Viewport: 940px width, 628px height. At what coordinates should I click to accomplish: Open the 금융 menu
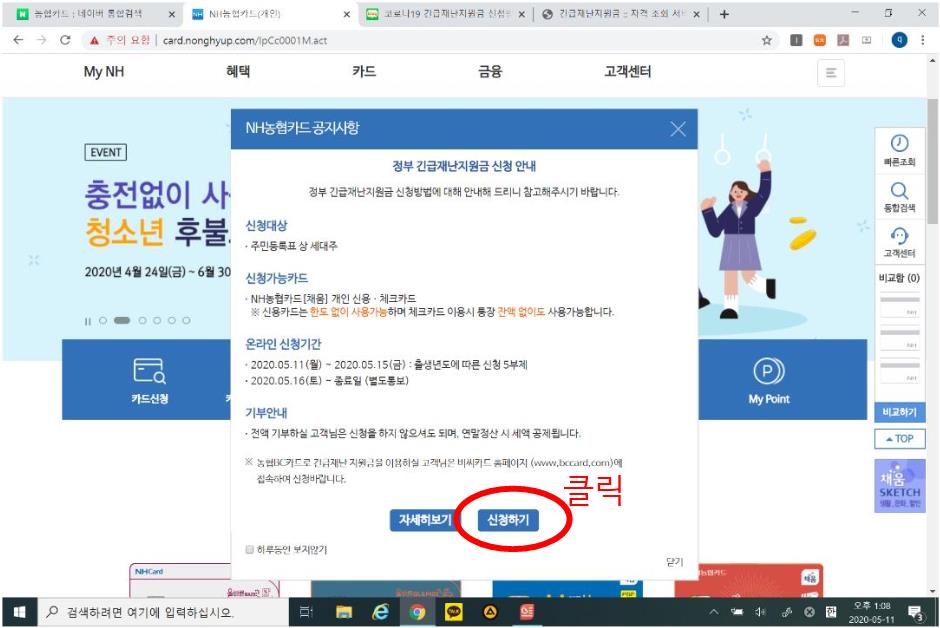[x=490, y=71]
